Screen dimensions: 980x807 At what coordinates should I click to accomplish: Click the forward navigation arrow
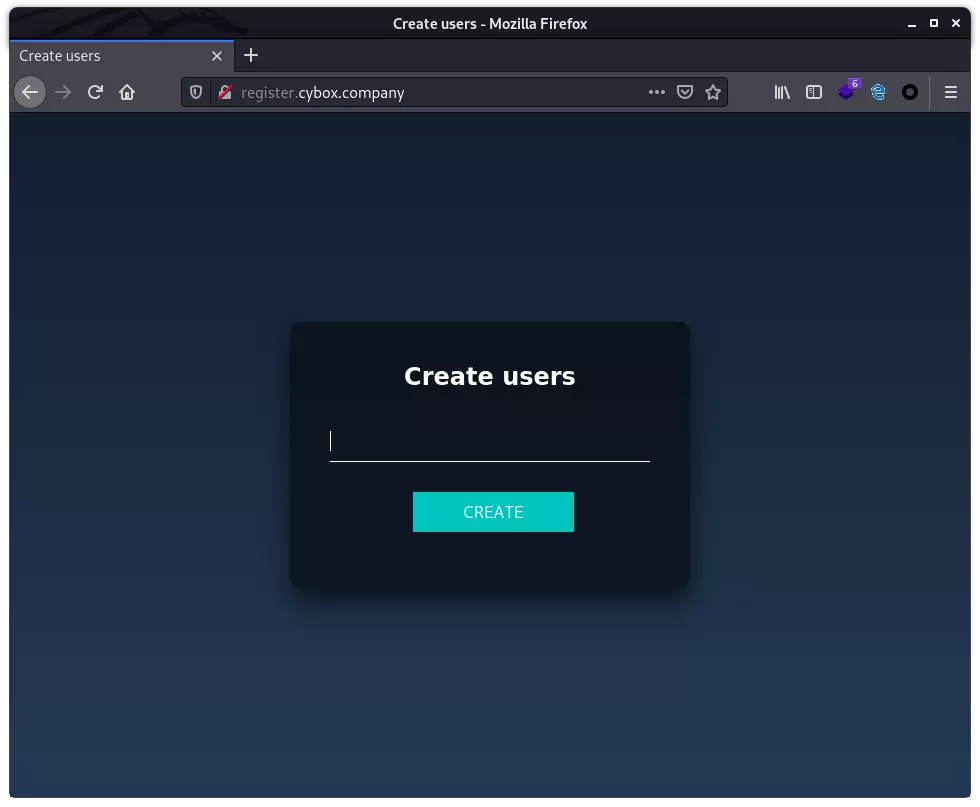(63, 92)
